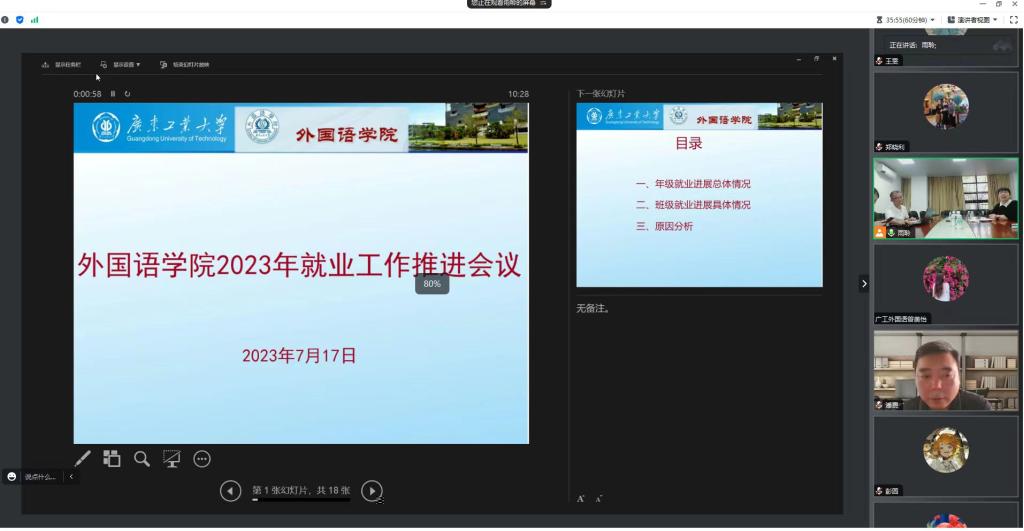Click End Slide Show button
The height and width of the screenshot is (531, 1024).
pos(185,65)
